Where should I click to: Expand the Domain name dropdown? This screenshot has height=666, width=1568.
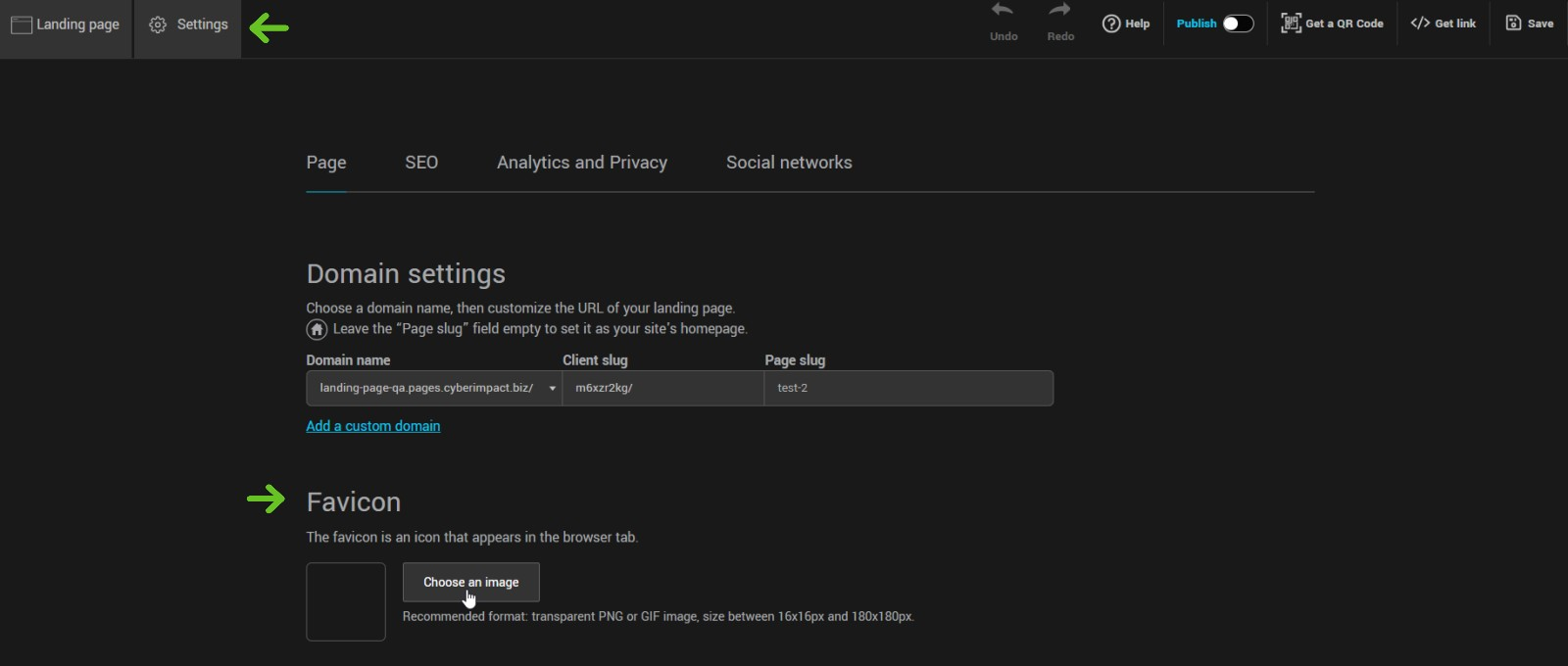pos(552,388)
